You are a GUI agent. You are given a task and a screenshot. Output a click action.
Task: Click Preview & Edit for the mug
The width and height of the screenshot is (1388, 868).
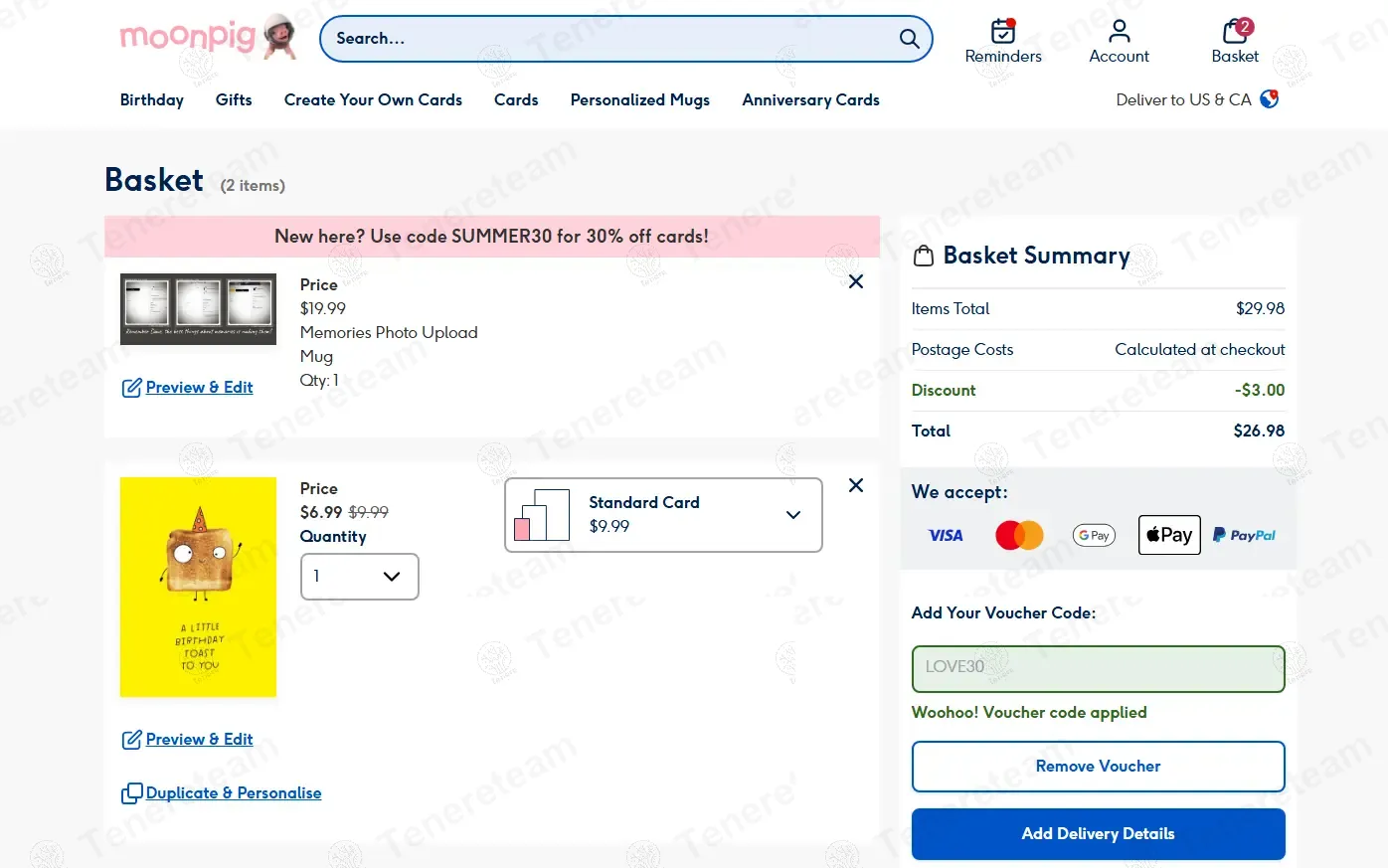click(199, 388)
